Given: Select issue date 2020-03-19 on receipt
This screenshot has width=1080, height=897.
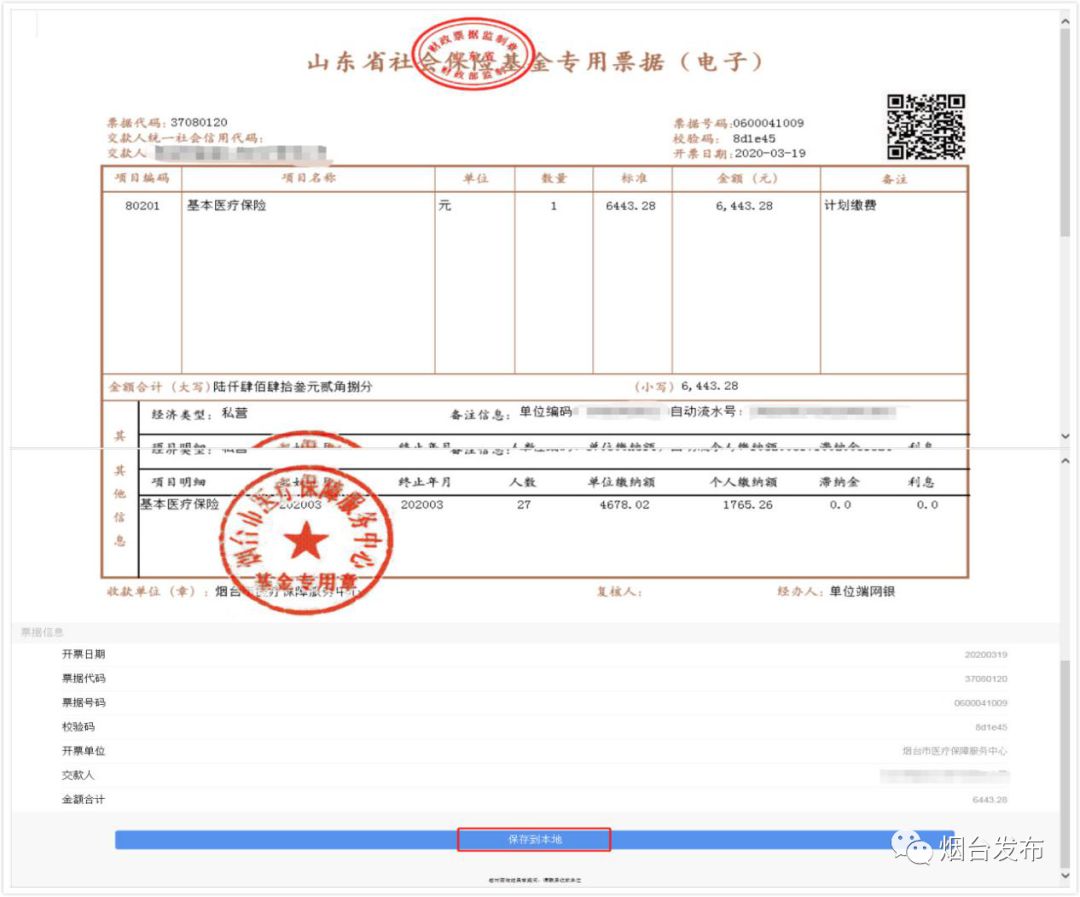Looking at the screenshot, I should (x=769, y=153).
